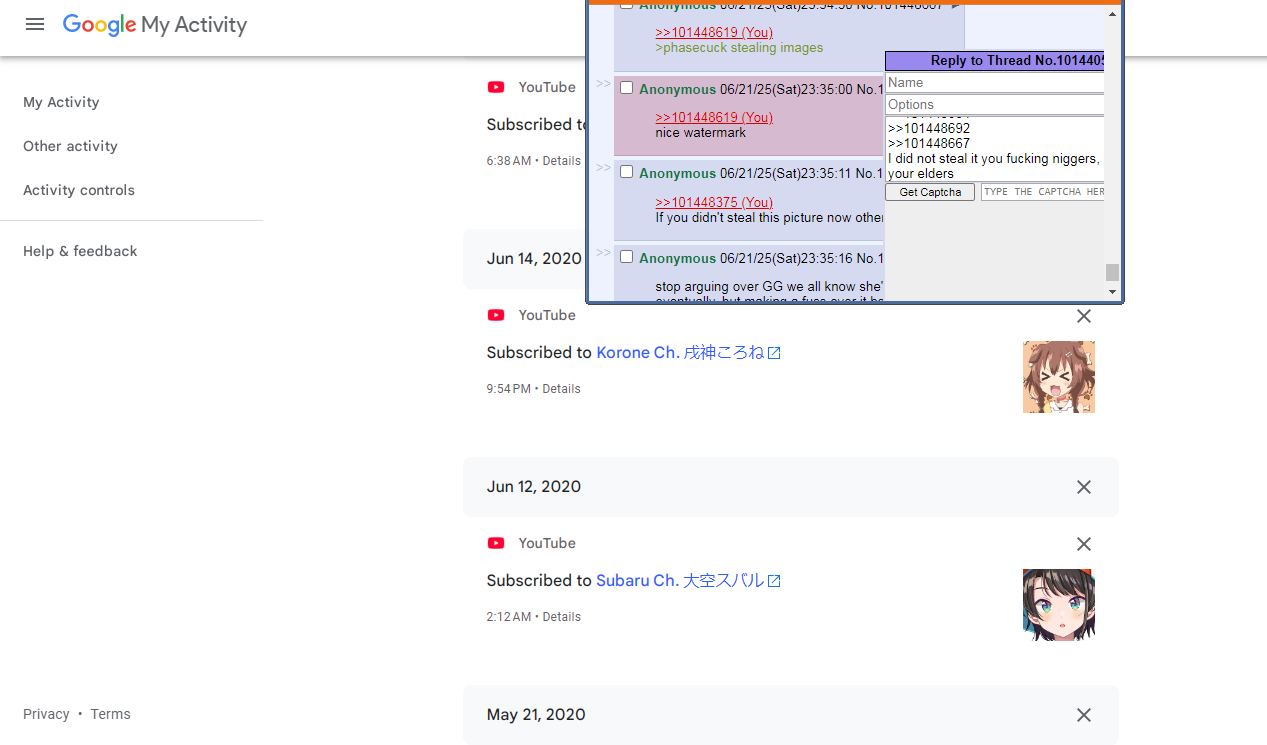Click the YouTube icon above Subaru Ch. entry
This screenshot has height=745, width=1267.
tap(496, 543)
